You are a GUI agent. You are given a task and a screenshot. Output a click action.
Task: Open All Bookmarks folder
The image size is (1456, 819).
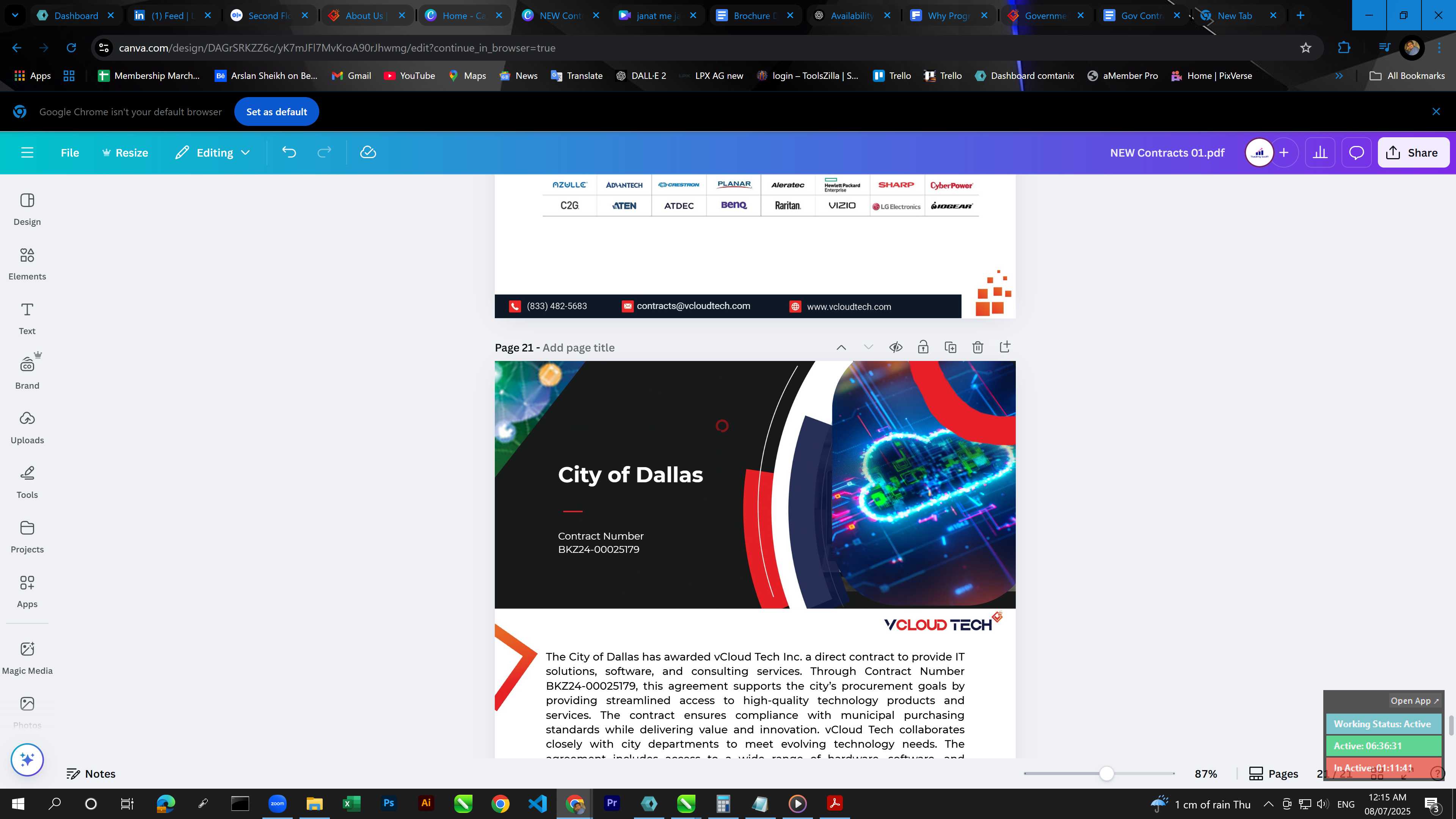click(x=1407, y=76)
